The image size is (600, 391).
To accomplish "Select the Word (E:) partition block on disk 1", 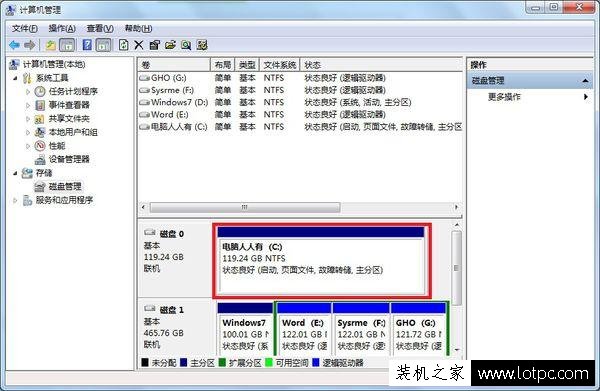I will pos(304,329).
